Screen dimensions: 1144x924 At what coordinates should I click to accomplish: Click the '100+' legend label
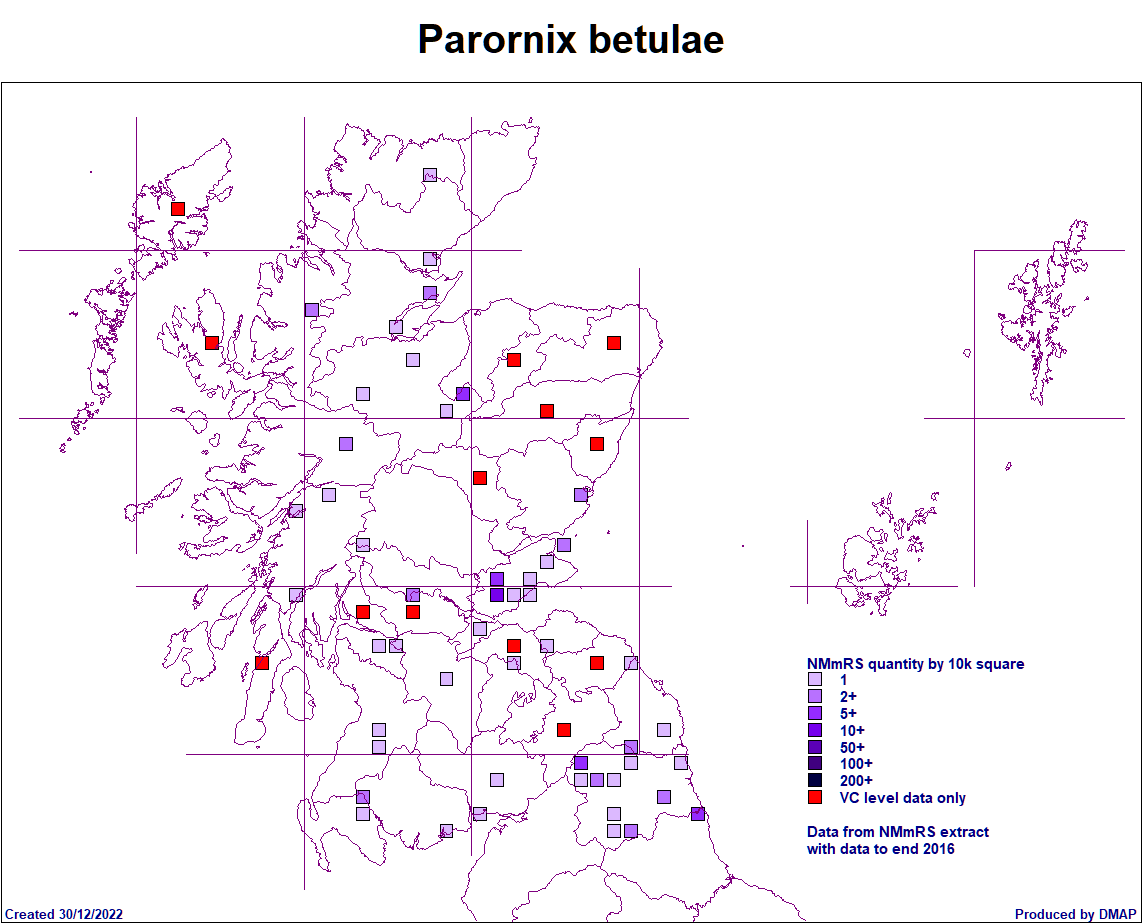(x=856, y=764)
